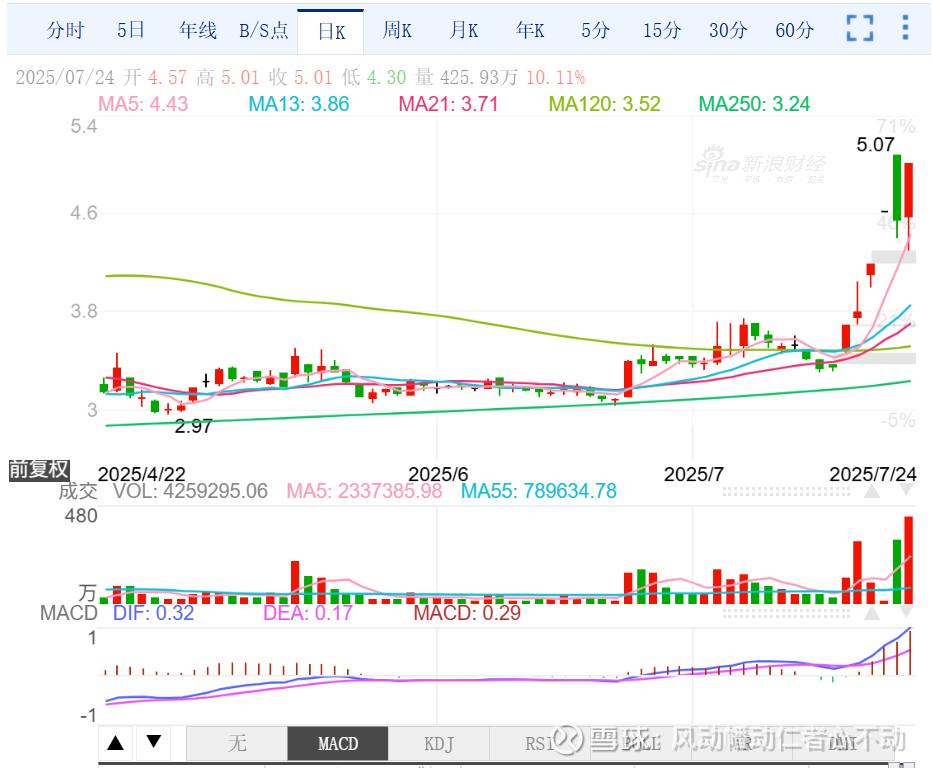Click the '2025/6' axis date label
This screenshot has width=933, height=768.
click(x=438, y=474)
